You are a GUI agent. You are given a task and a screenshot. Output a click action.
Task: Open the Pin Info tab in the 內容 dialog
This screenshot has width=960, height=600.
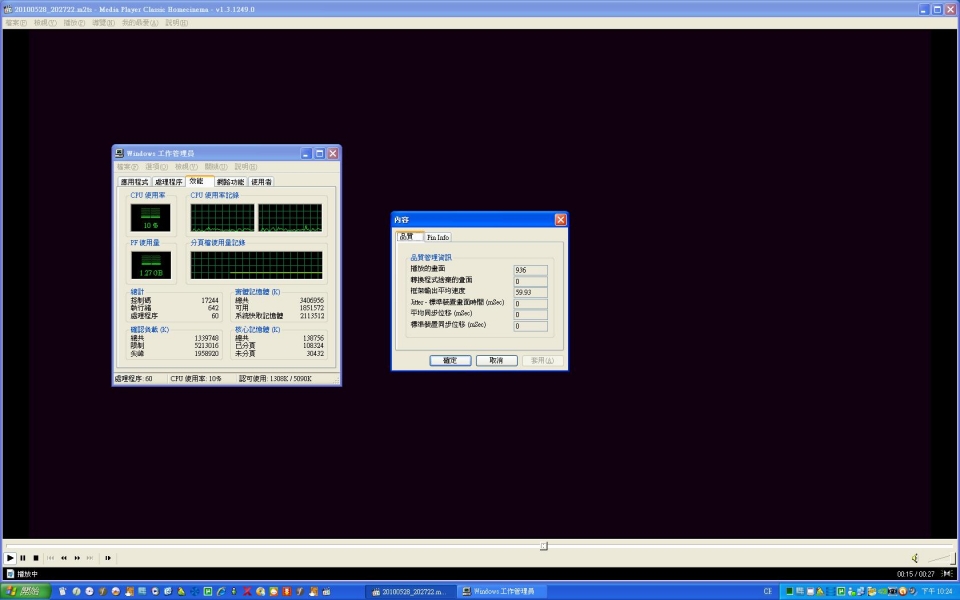438,237
